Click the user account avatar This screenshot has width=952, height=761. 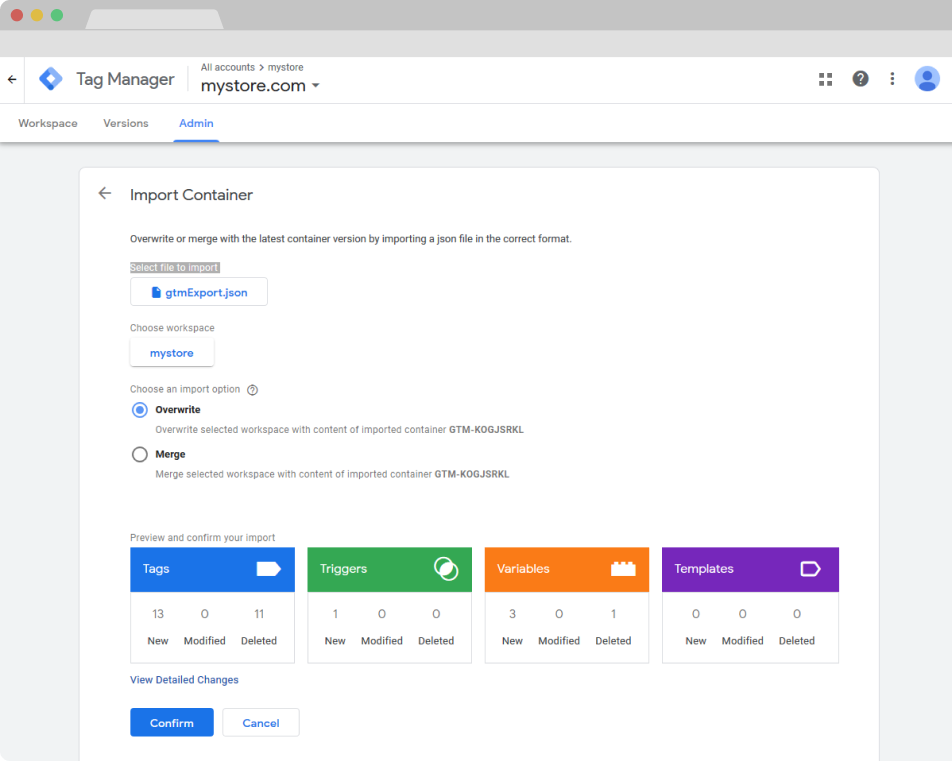click(x=927, y=78)
